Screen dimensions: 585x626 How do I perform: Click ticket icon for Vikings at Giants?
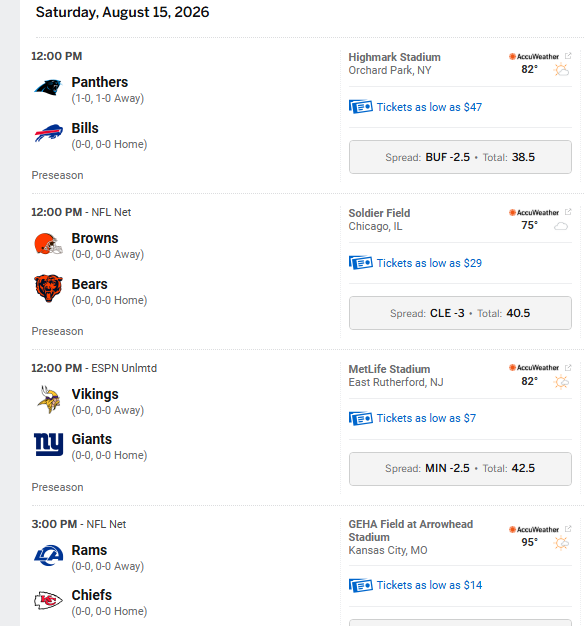361,418
